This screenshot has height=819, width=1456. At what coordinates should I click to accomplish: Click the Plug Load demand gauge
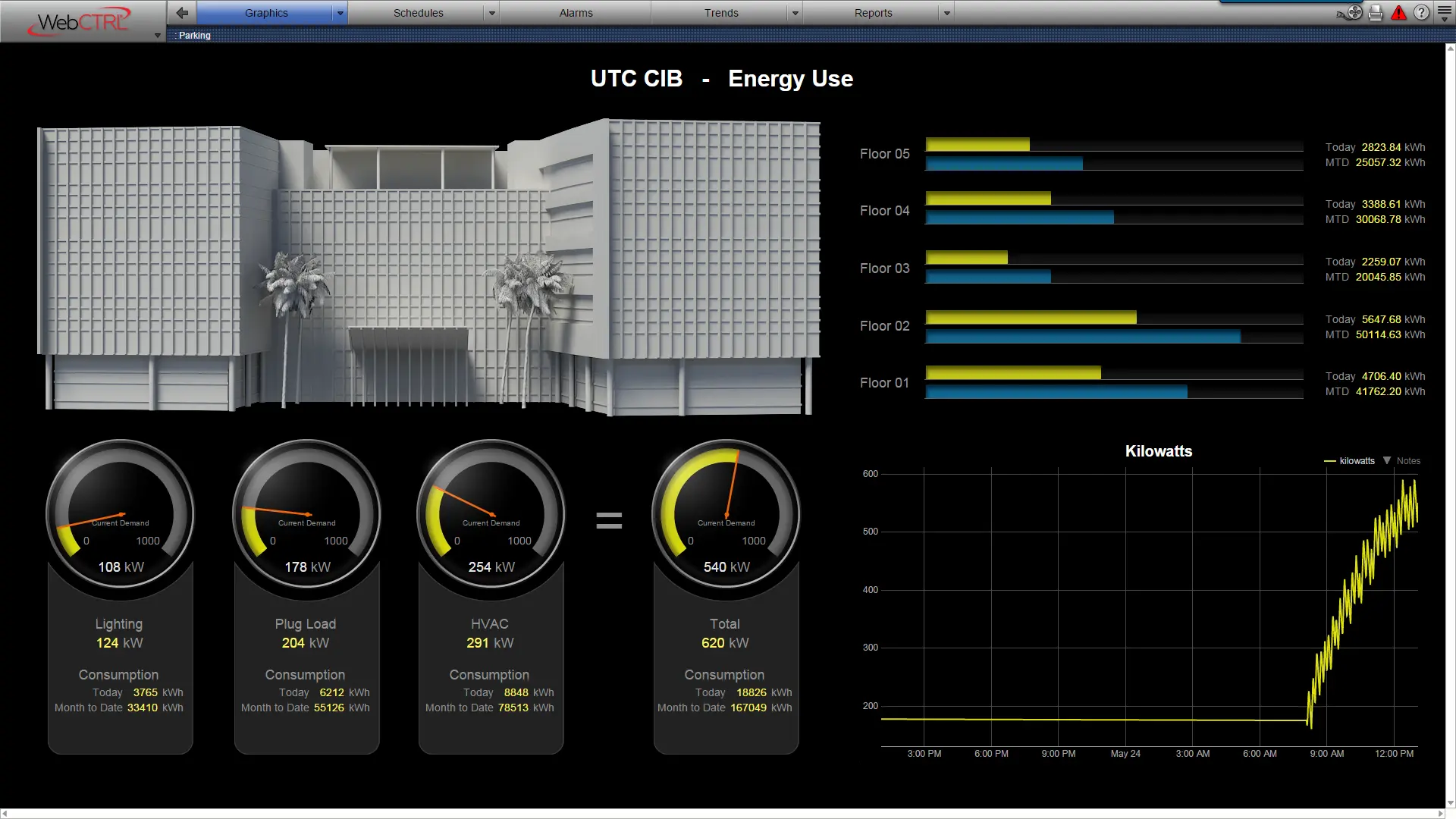[x=307, y=515]
